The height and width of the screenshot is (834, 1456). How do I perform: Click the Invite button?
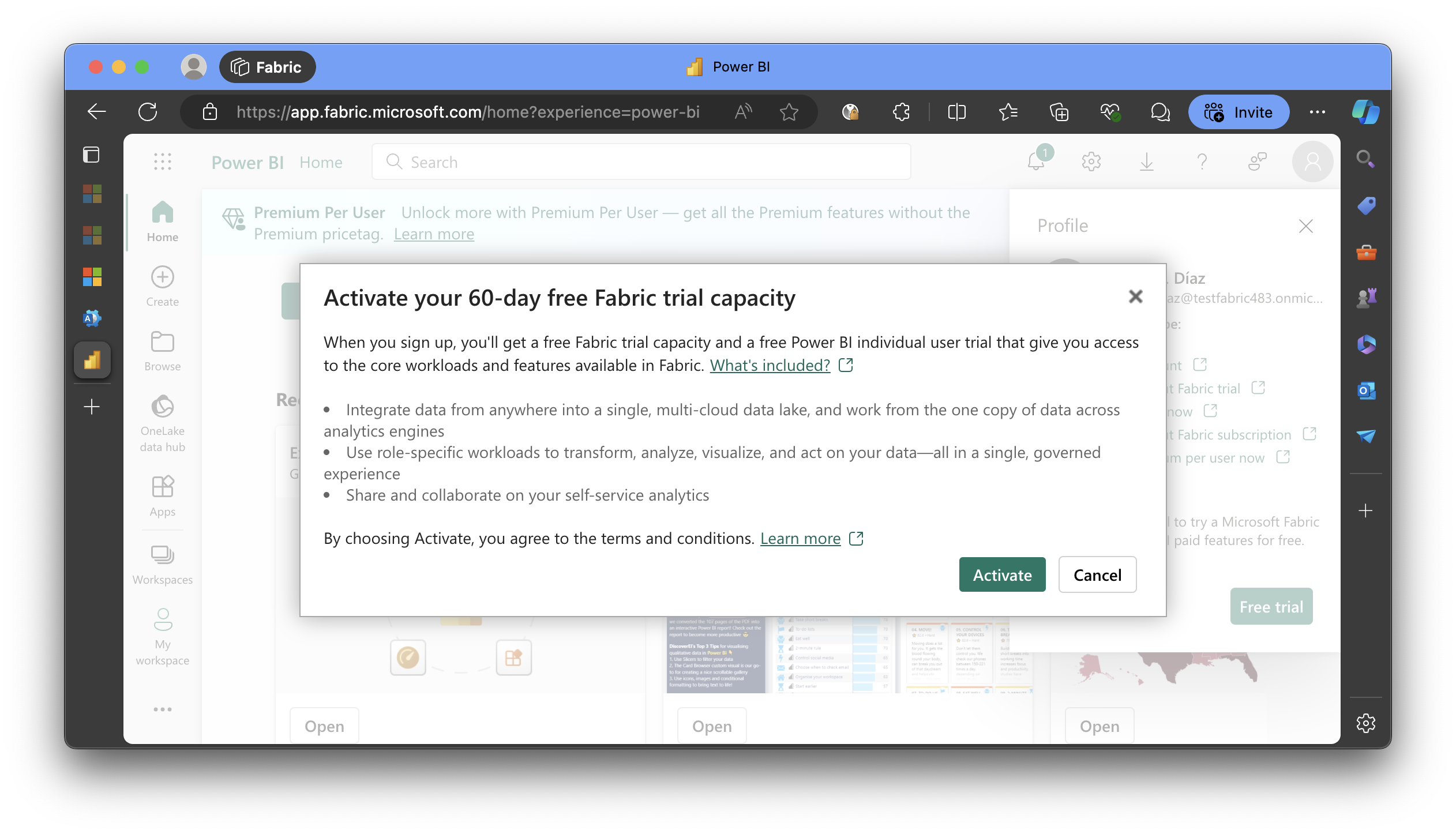click(1239, 112)
